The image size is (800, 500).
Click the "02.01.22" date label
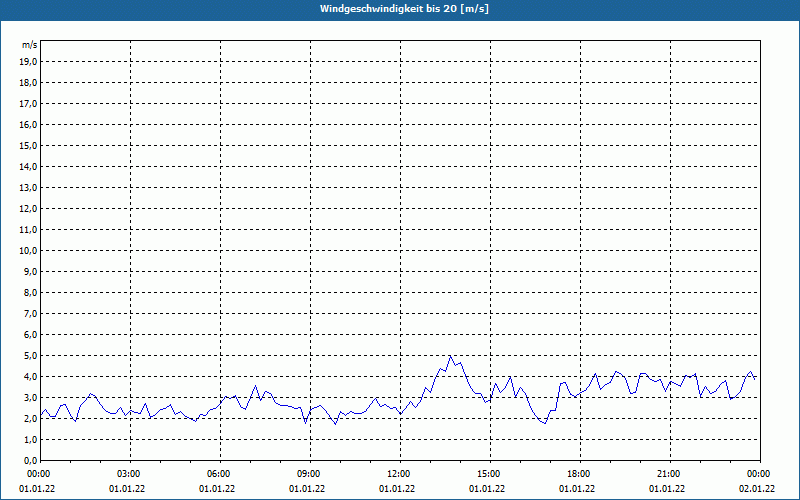[757, 489]
